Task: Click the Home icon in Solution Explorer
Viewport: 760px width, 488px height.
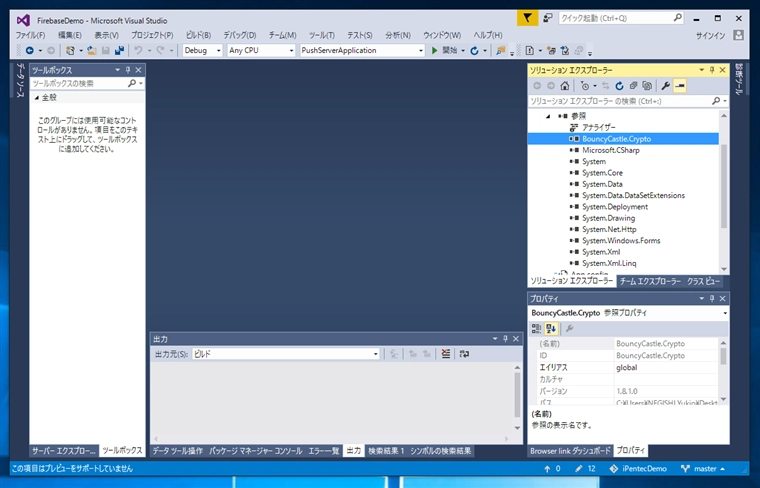Action: [x=565, y=86]
